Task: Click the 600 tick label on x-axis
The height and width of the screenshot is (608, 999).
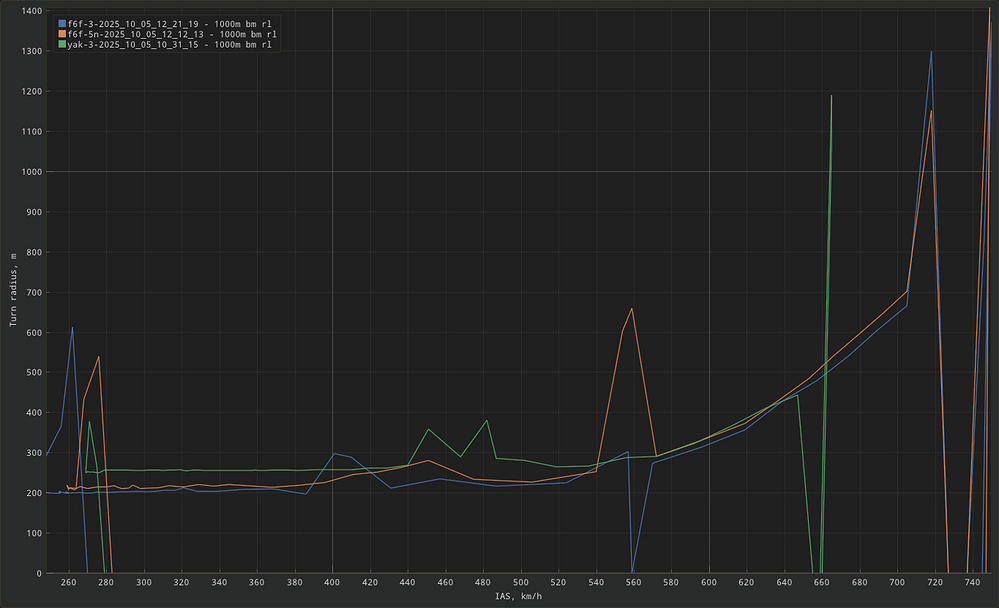Action: (709, 581)
